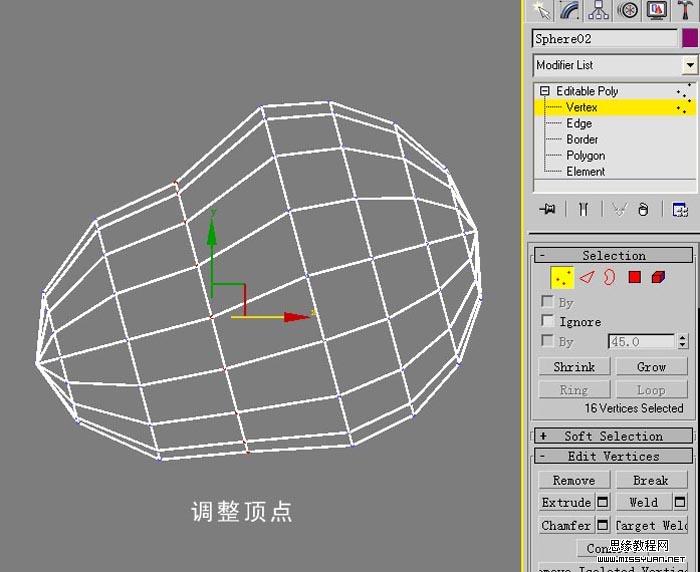Click the "16 Vertices Selected" status text
Viewport: 700px width, 572px height.
click(634, 408)
